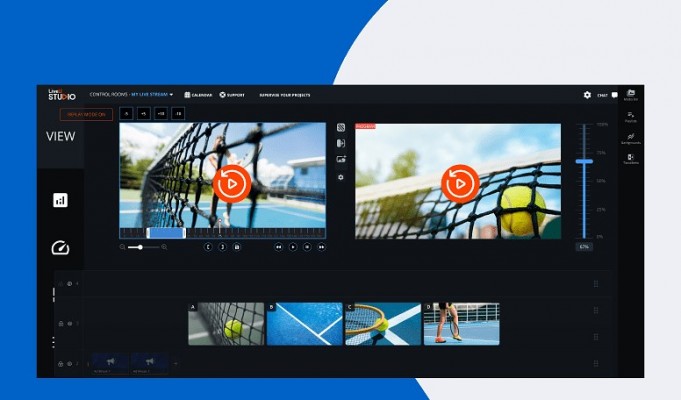Select the tennis racket thumbnail C
The image size is (681, 400).
coord(383,324)
